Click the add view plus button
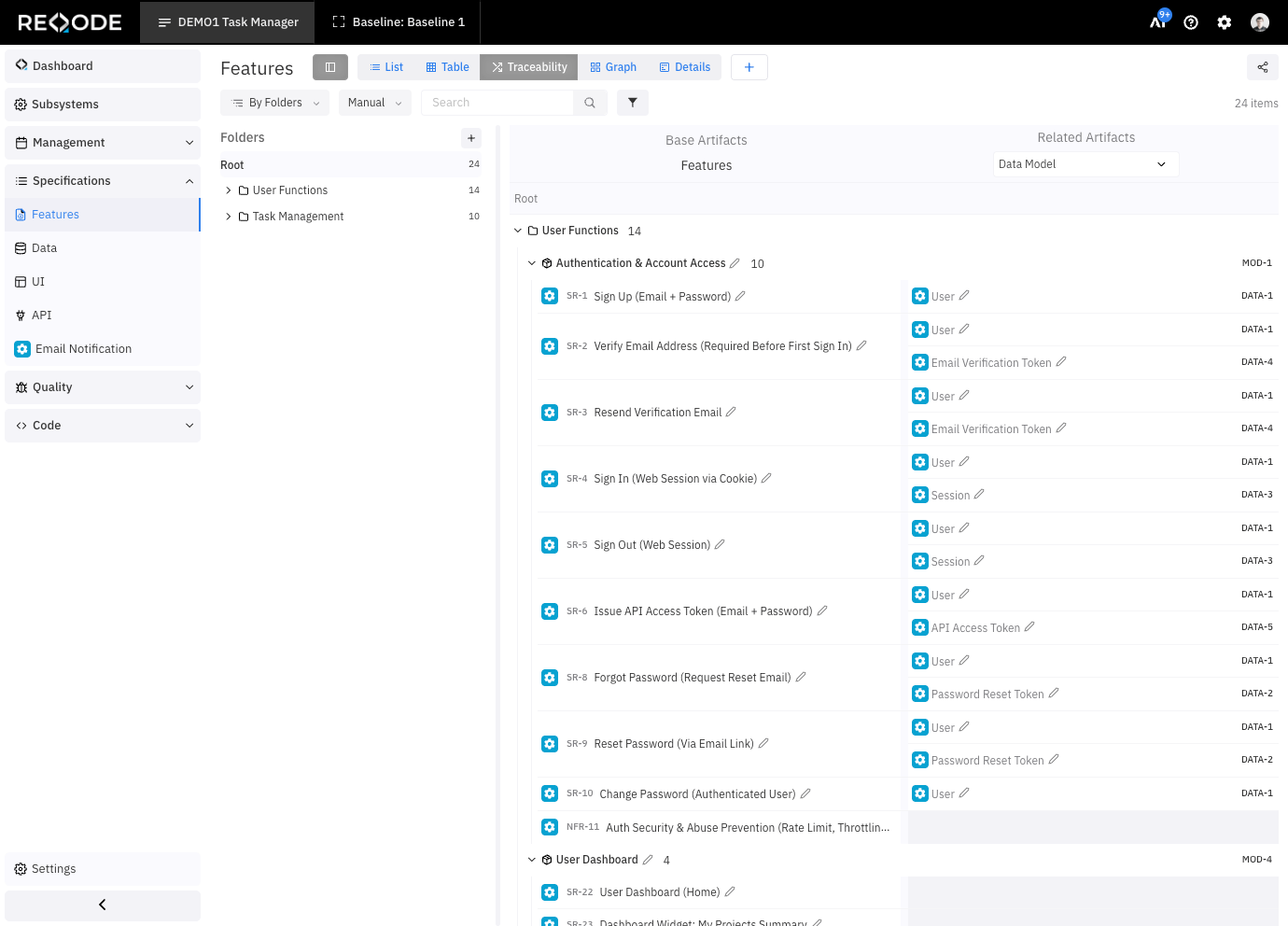This screenshot has width=1288, height=926. tap(749, 67)
